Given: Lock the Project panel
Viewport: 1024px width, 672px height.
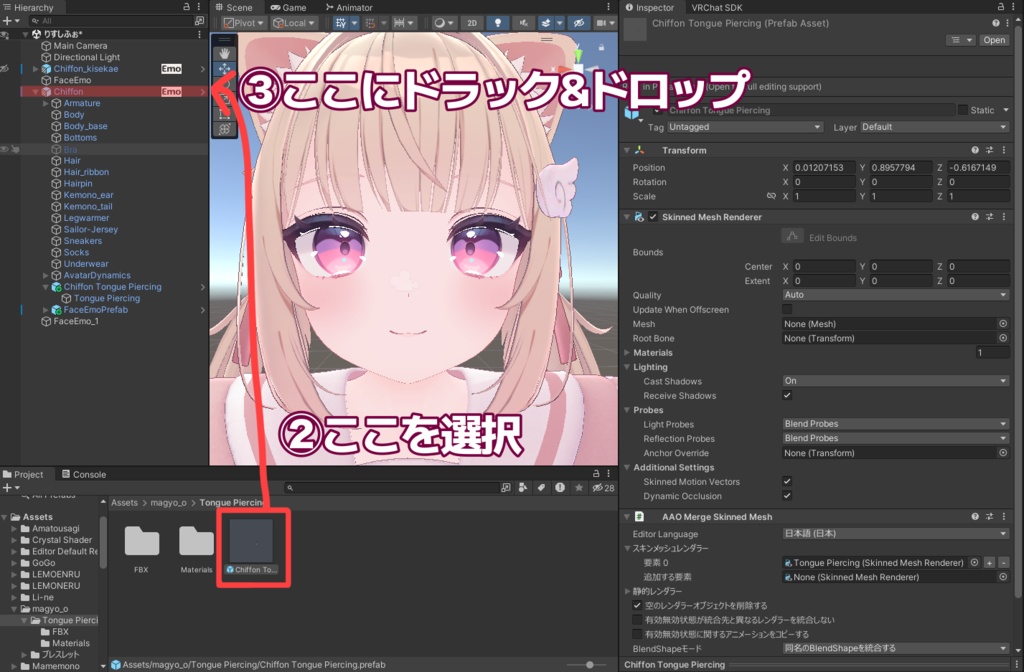Looking at the screenshot, I should pyautogui.click(x=596, y=473).
